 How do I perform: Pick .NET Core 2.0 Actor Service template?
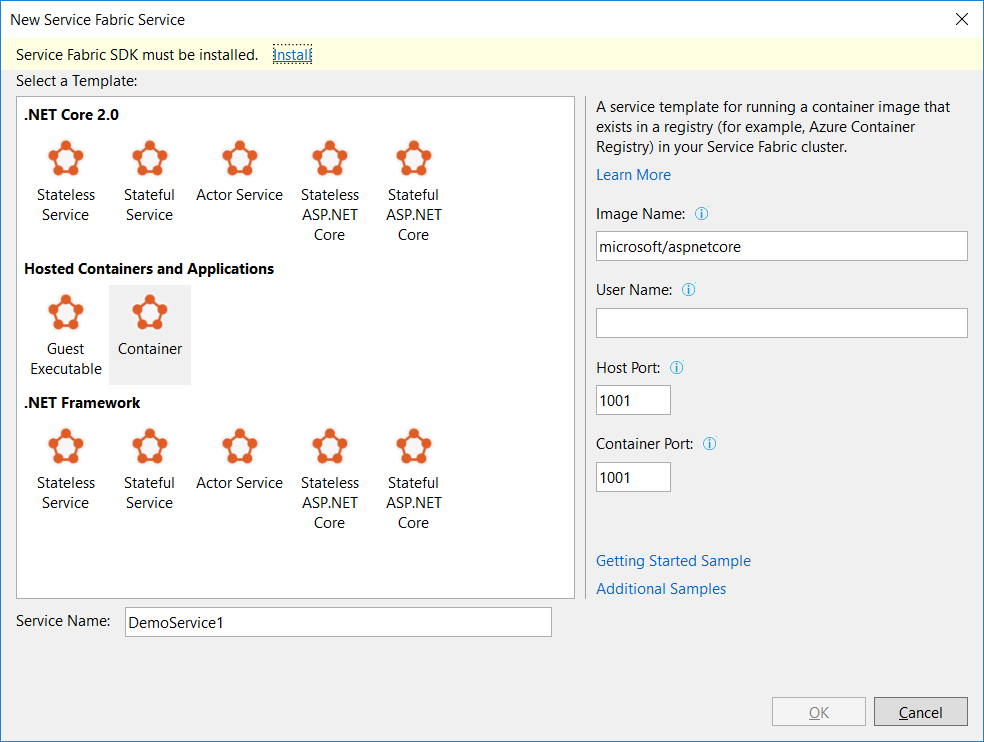point(239,172)
